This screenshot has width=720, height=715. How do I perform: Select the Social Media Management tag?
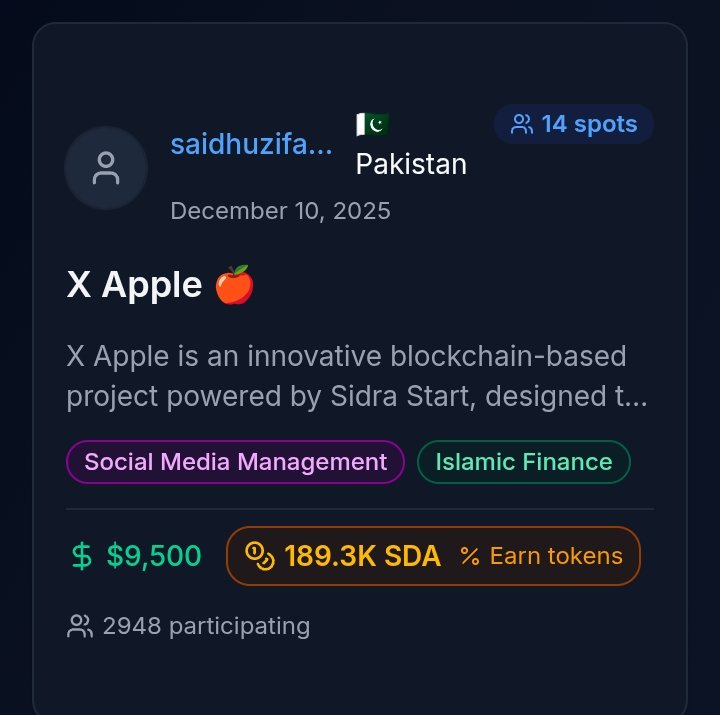click(235, 462)
